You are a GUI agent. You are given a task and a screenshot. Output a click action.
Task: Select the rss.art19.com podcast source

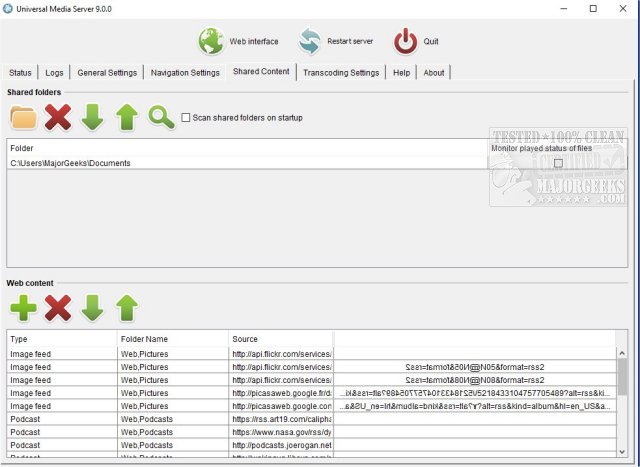(281, 419)
